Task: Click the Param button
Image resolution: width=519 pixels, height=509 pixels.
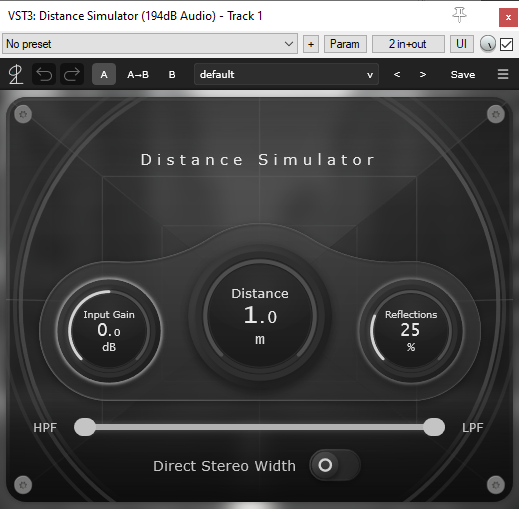Action: [345, 44]
